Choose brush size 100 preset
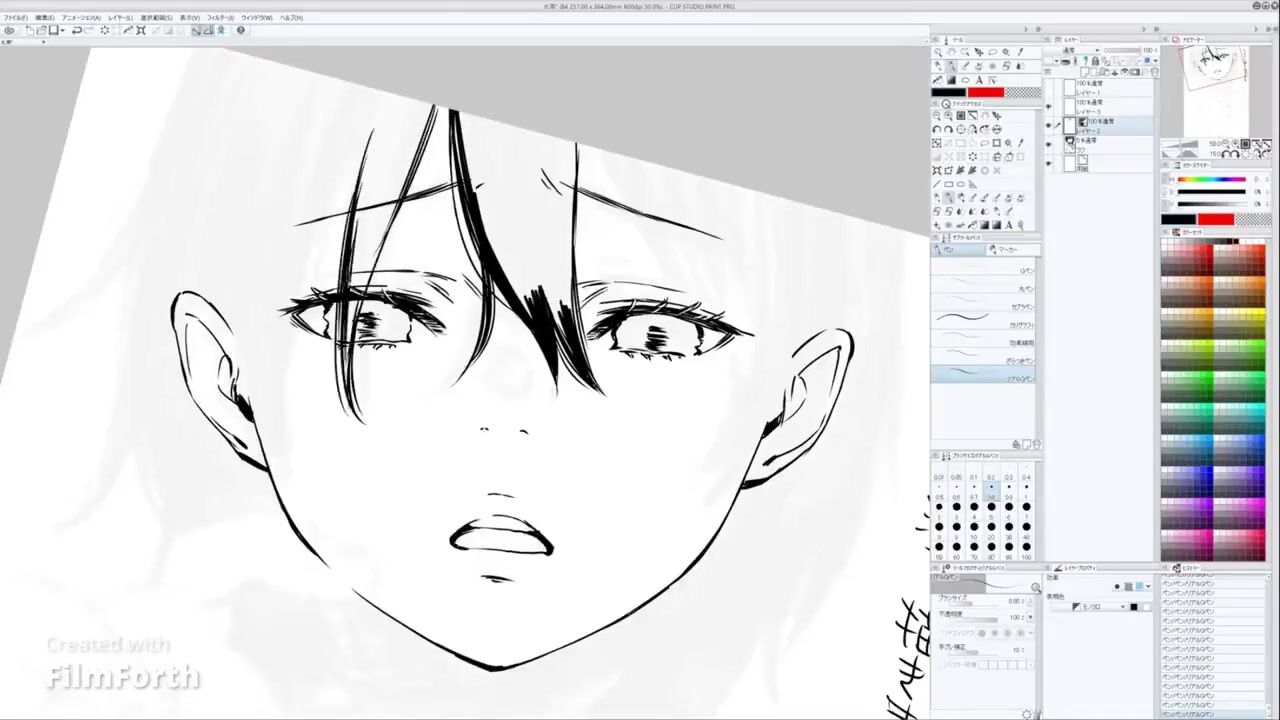 tap(1026, 548)
